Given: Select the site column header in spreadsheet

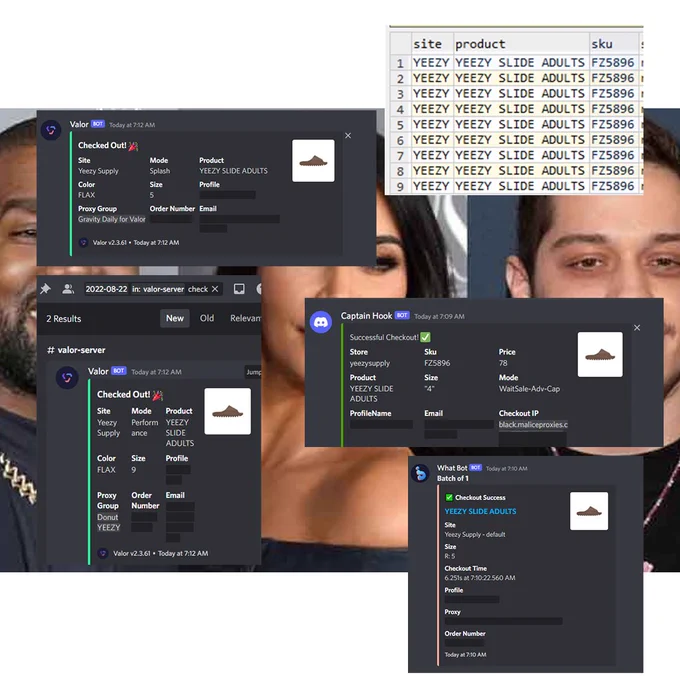Looking at the screenshot, I should 432,44.
